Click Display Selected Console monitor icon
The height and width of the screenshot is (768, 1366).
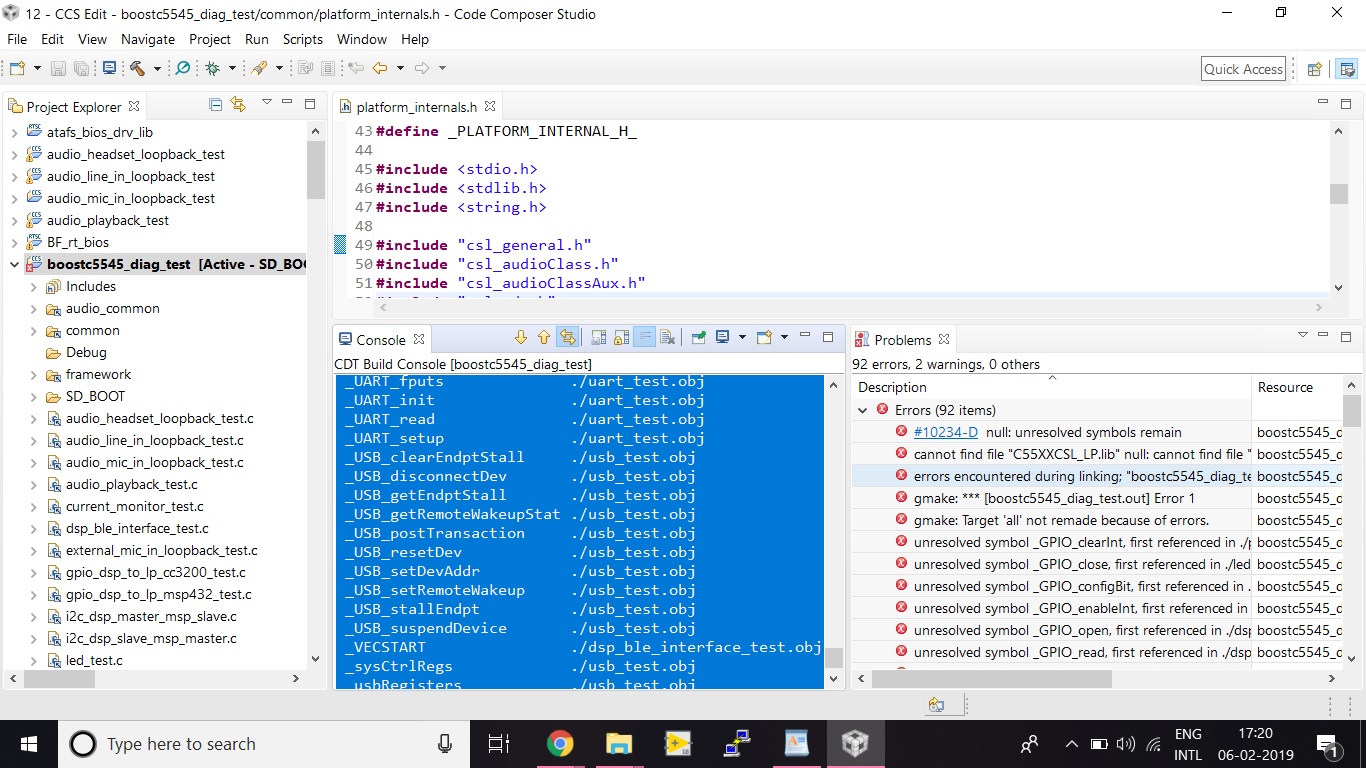(x=722, y=338)
